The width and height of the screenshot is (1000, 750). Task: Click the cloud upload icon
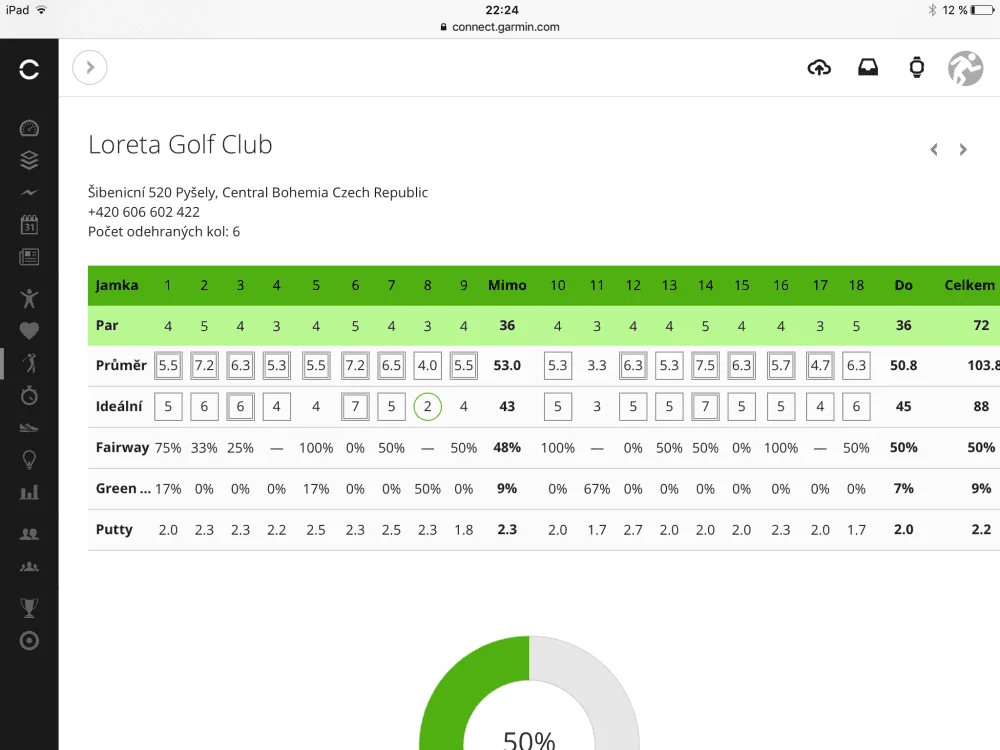[x=819, y=67]
